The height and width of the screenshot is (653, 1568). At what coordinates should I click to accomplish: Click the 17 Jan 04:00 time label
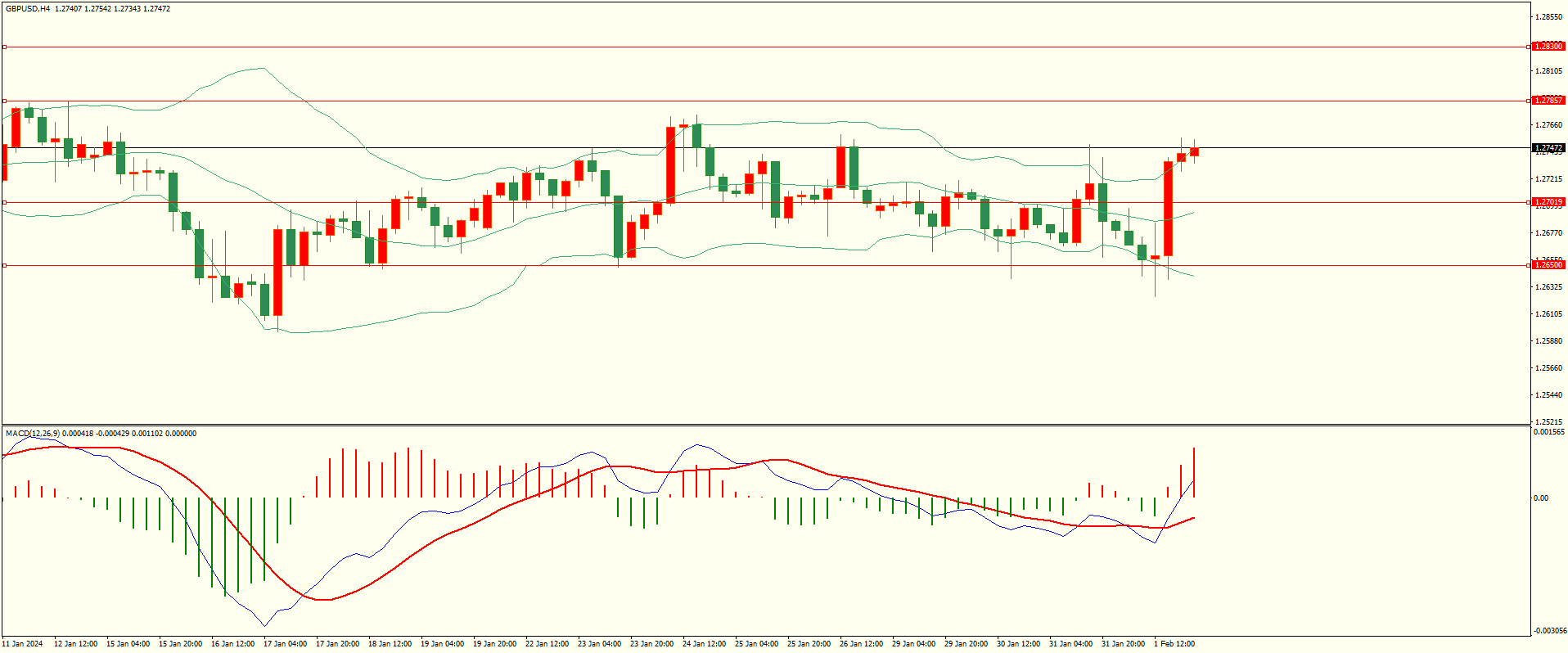pyautogui.click(x=285, y=644)
